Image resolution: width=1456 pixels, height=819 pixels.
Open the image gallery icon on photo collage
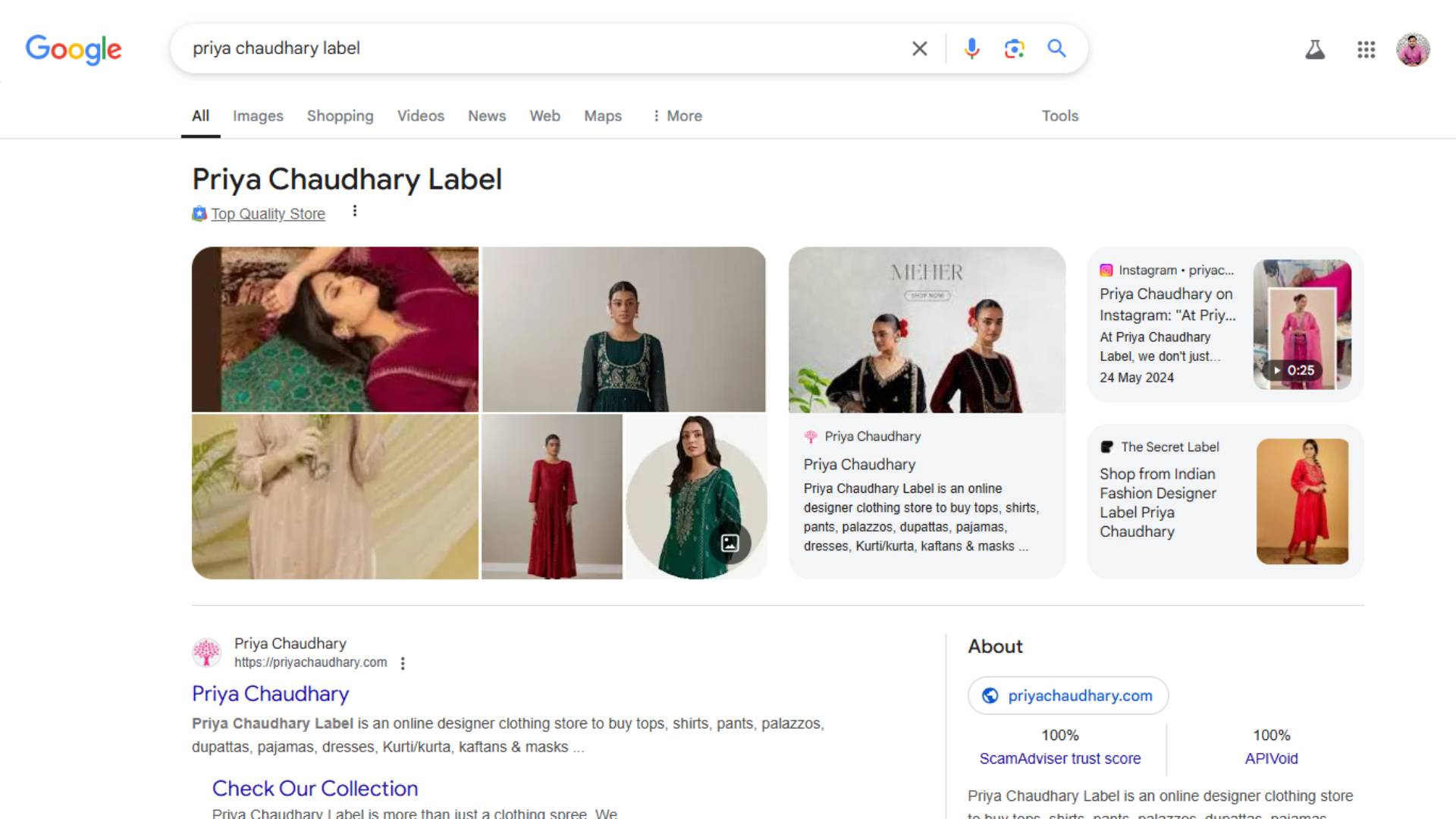pyautogui.click(x=730, y=543)
